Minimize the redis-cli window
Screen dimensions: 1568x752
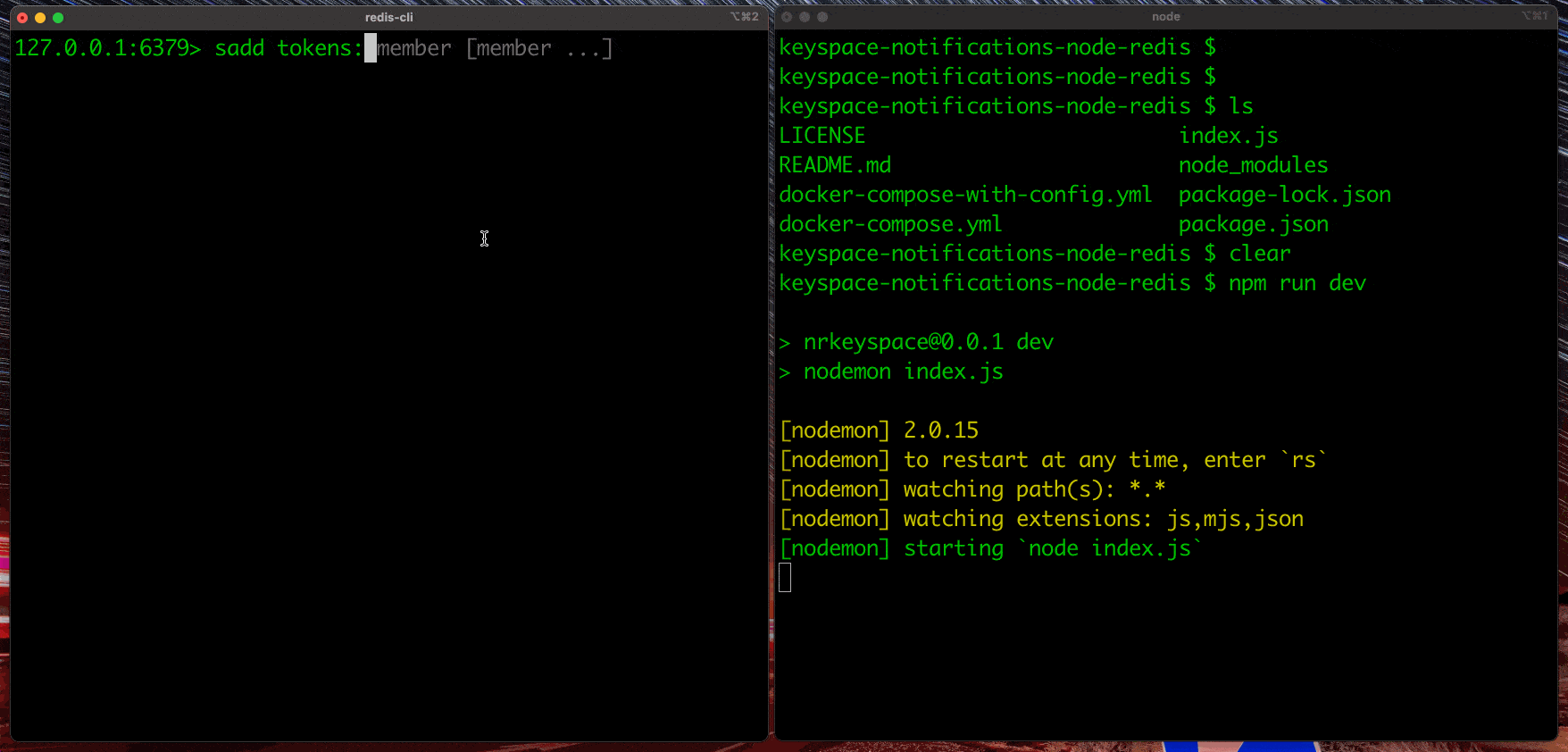click(40, 18)
